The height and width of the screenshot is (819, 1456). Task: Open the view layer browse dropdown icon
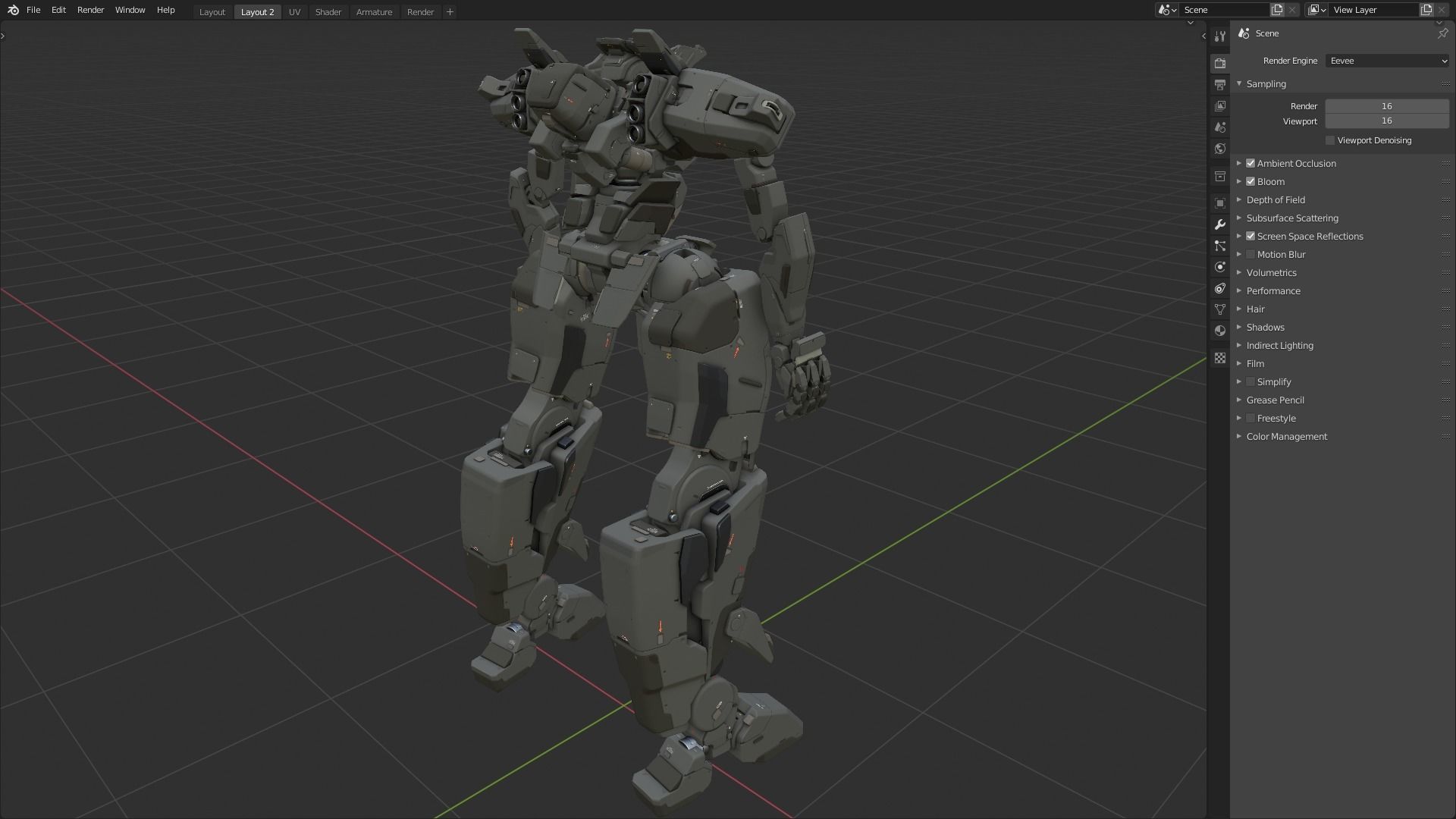(1316, 10)
